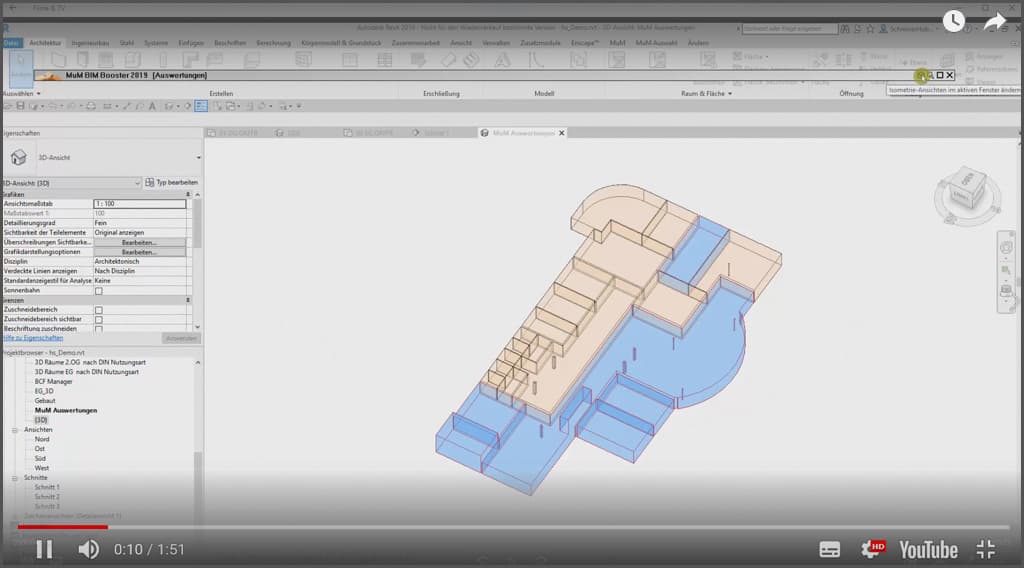Click the Roof tool in ribbon
1024x568 pixels.
190,60
